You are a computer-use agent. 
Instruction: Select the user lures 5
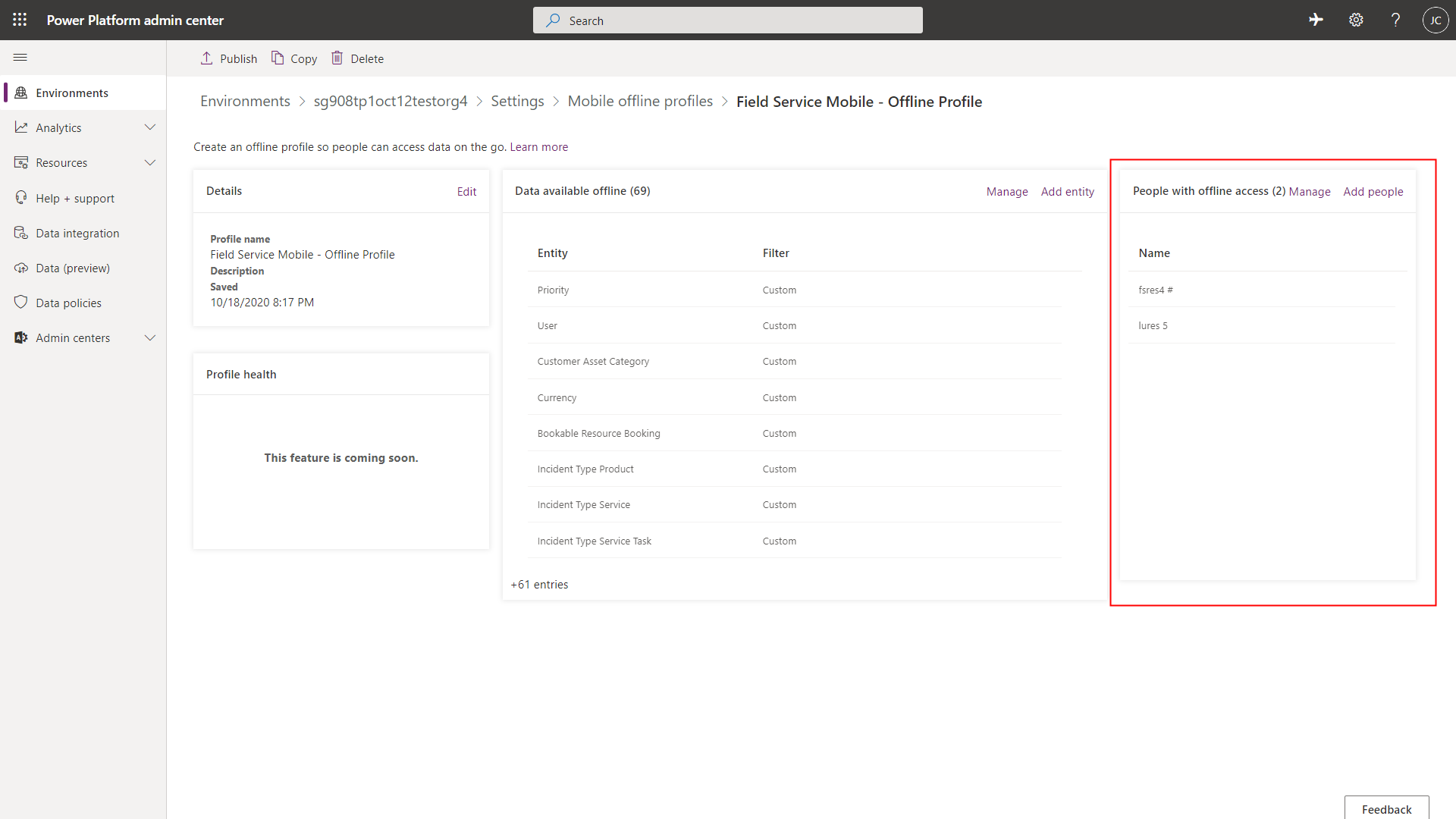(1262, 325)
